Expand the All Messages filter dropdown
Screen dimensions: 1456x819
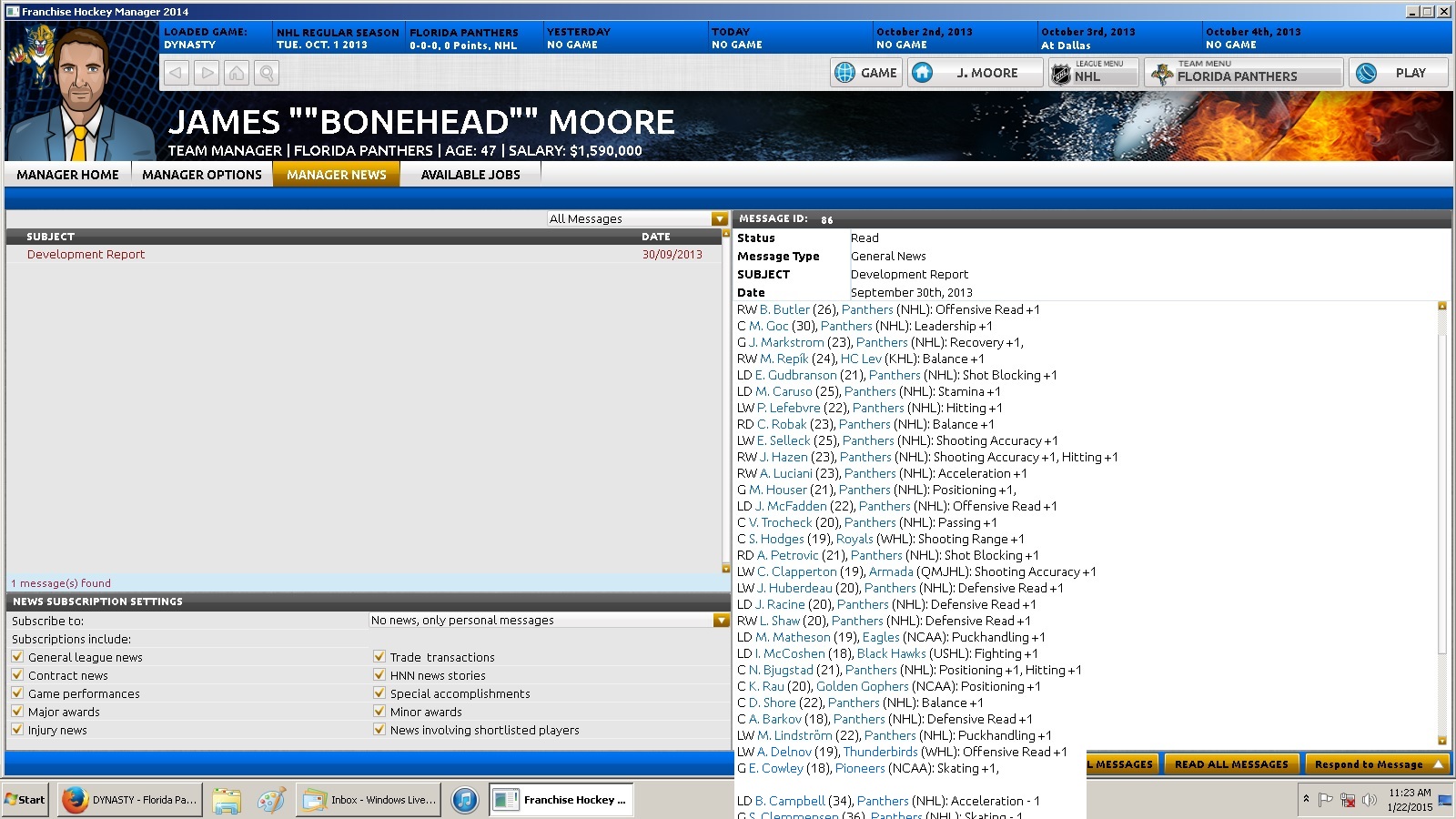tap(720, 218)
